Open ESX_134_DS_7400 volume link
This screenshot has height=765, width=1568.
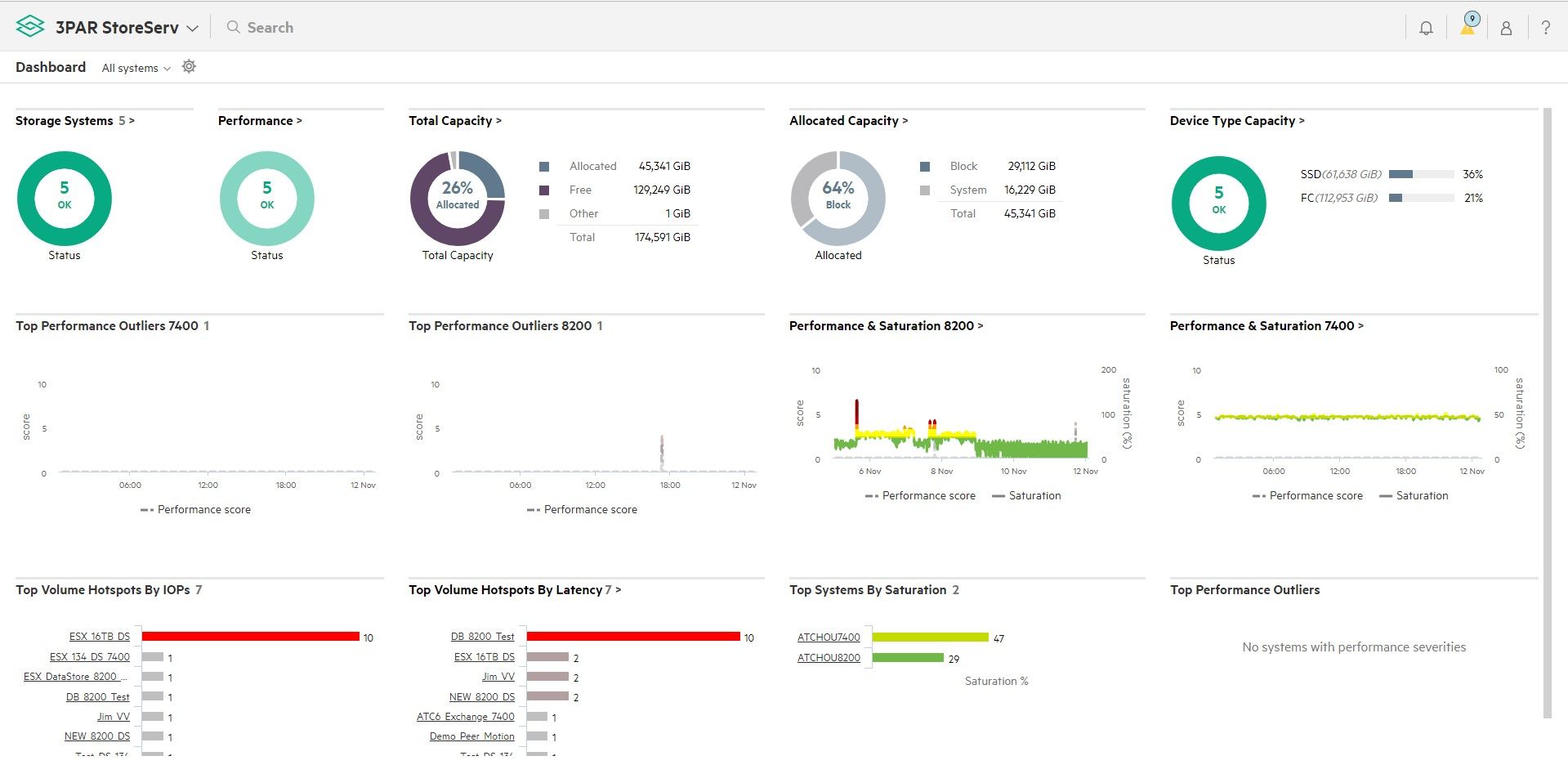pos(90,657)
